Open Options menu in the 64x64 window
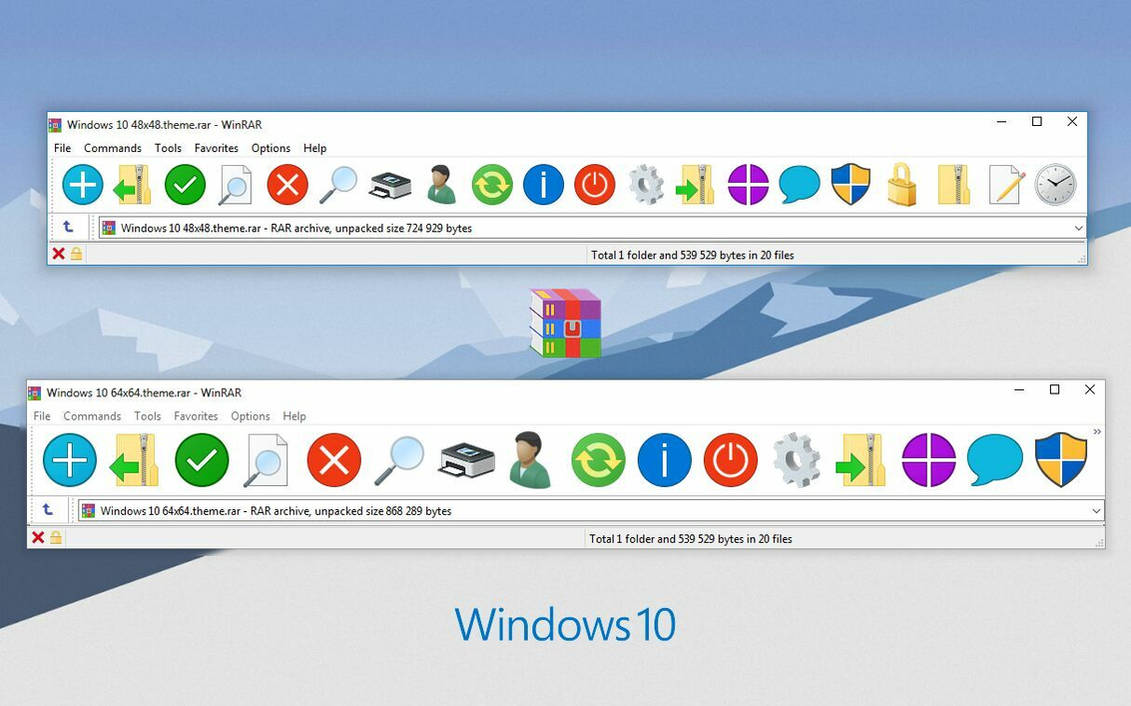 250,416
